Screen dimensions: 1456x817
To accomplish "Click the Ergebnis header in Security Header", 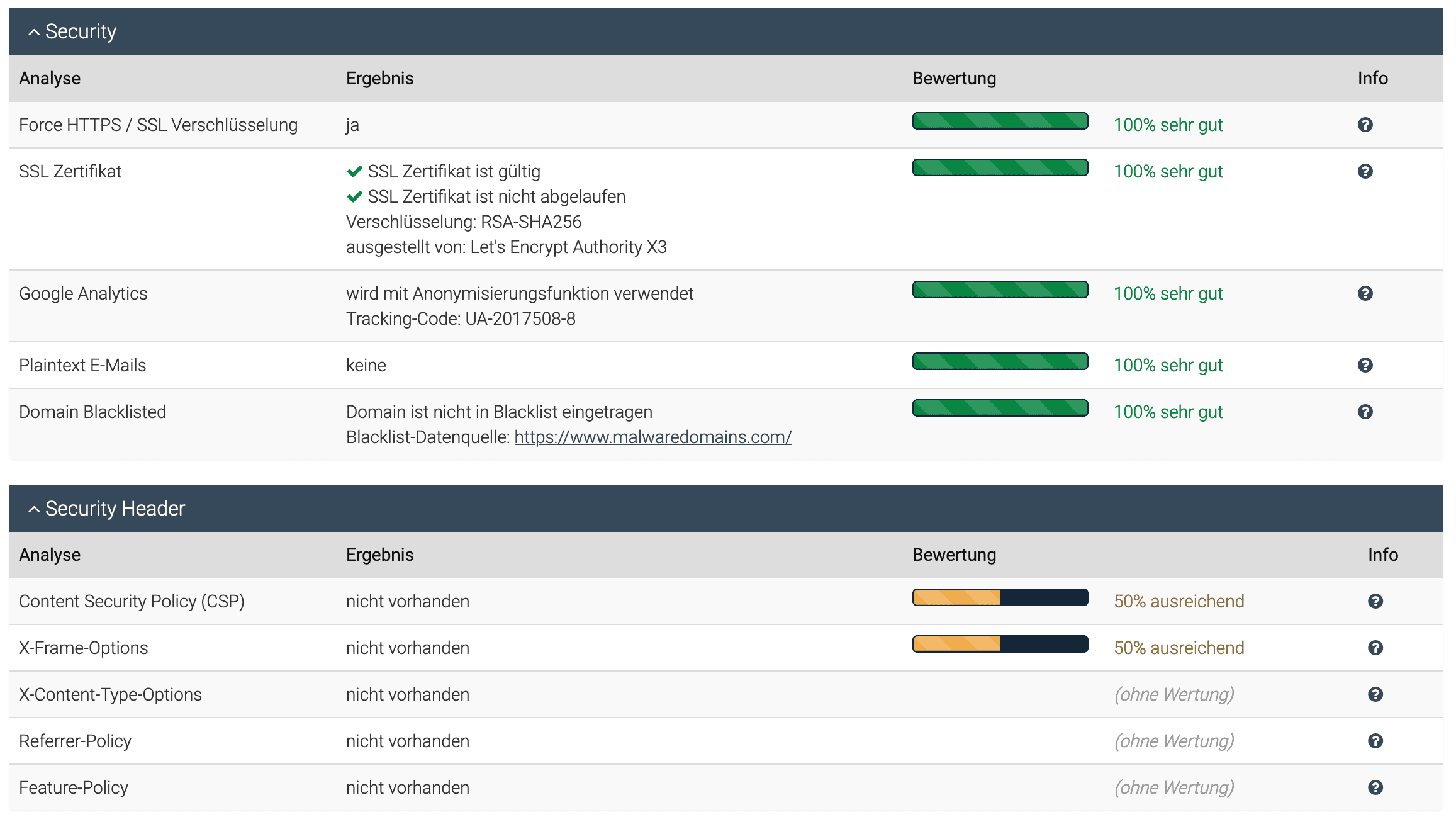I will (x=379, y=555).
